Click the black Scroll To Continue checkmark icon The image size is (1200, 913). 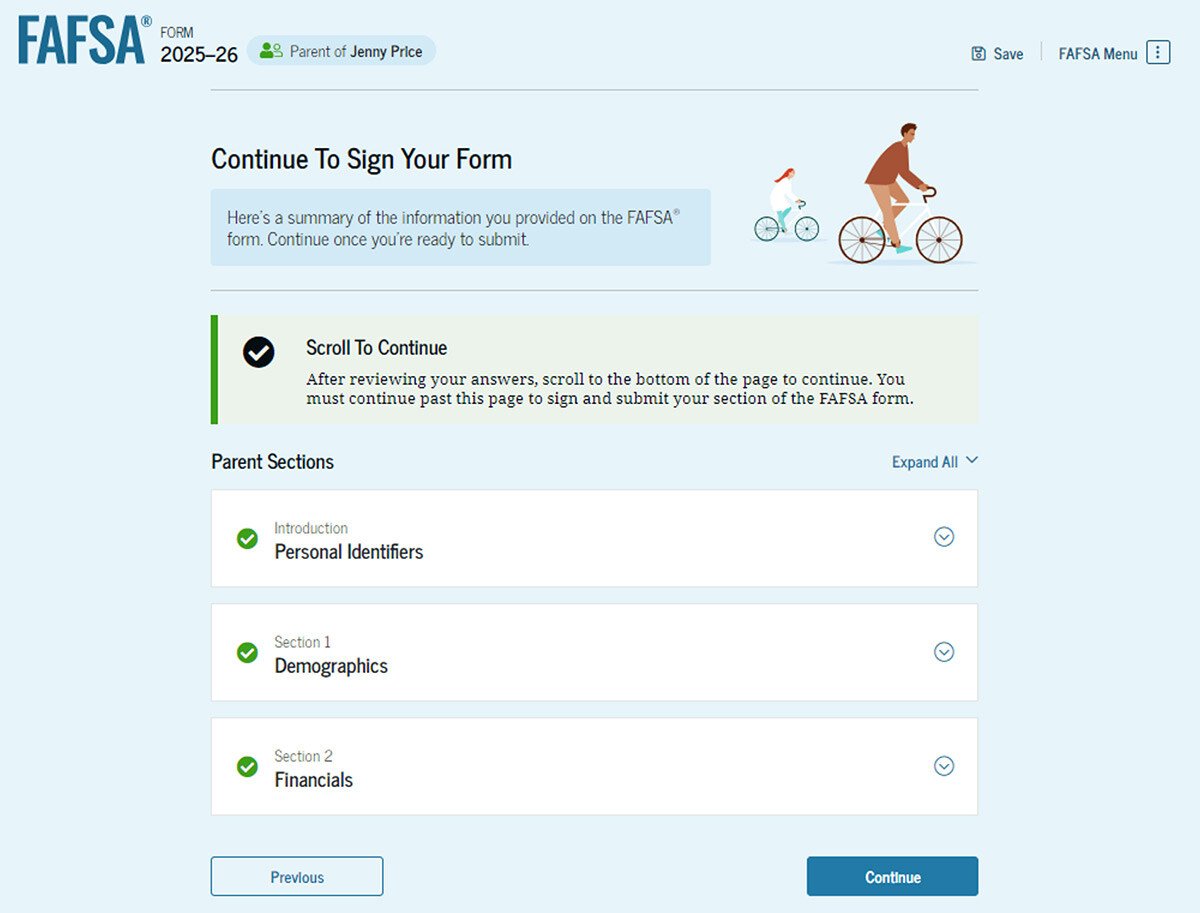pyautogui.click(x=259, y=351)
